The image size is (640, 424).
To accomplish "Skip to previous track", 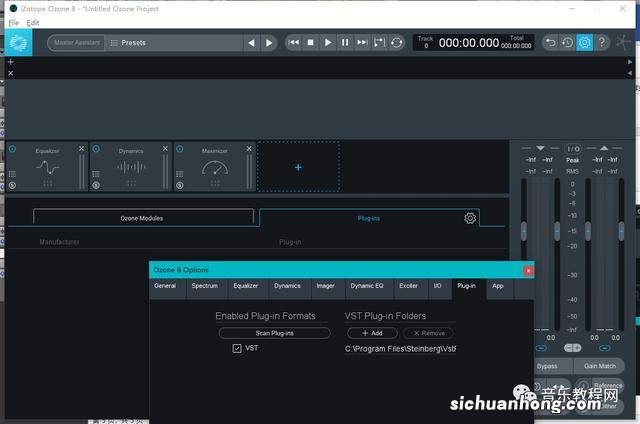I will (293, 42).
